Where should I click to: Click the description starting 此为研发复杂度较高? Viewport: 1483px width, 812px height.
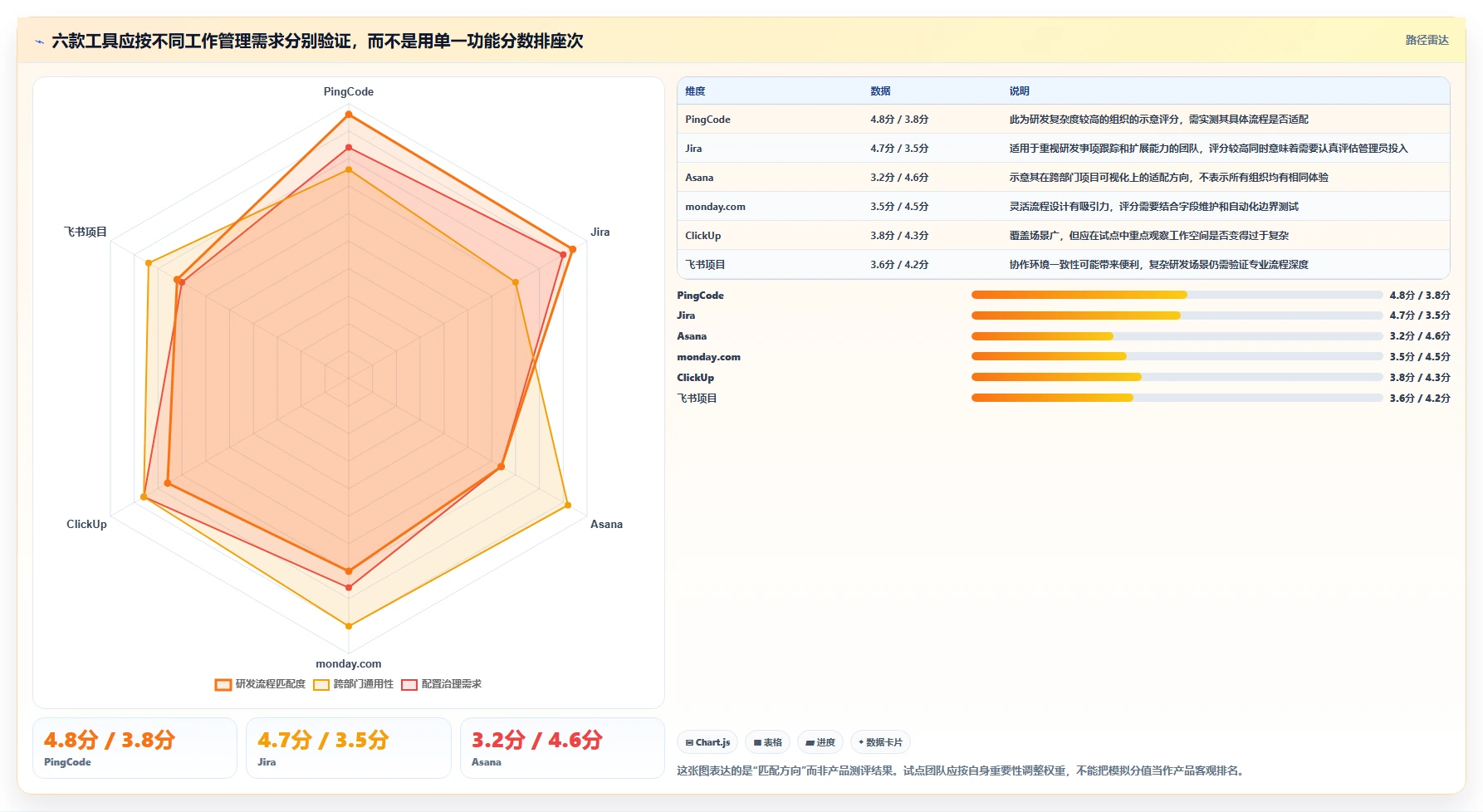[x=1158, y=120]
